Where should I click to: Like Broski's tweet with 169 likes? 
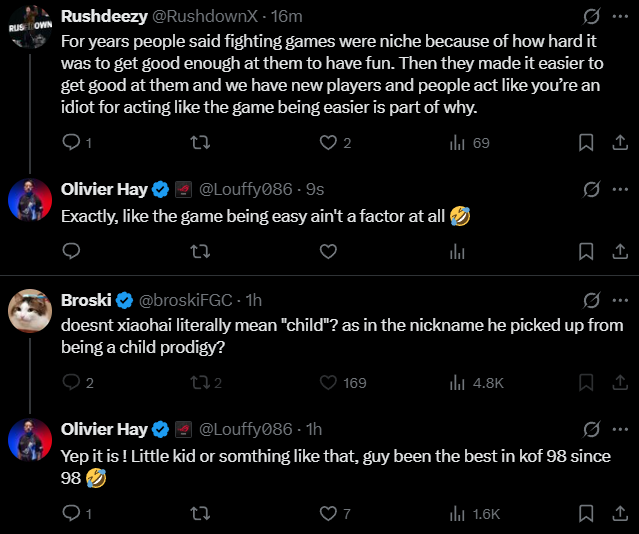point(327,382)
